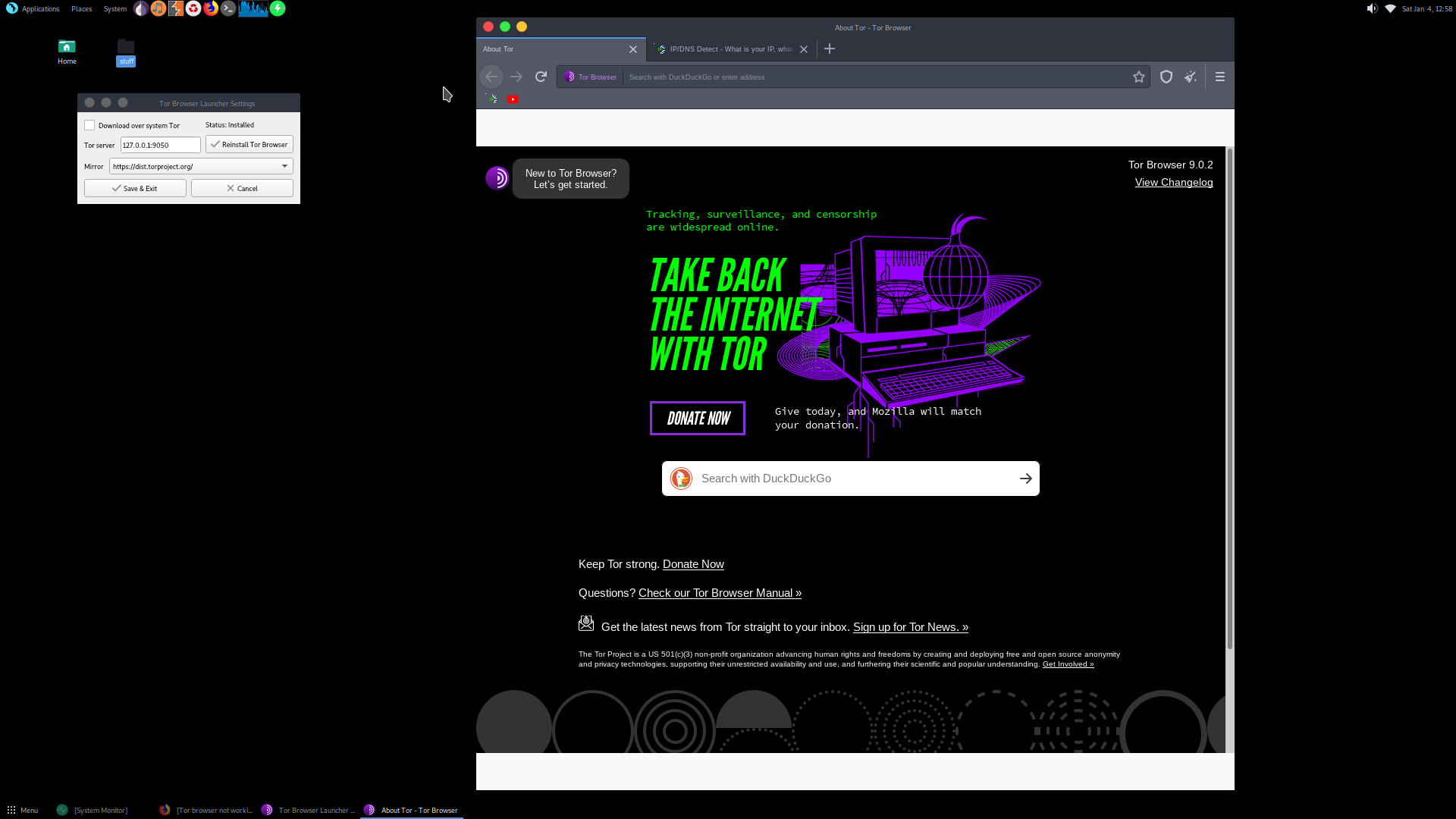Launch Firefox from the top panel
This screenshot has width=1456, height=819.
tap(211, 8)
